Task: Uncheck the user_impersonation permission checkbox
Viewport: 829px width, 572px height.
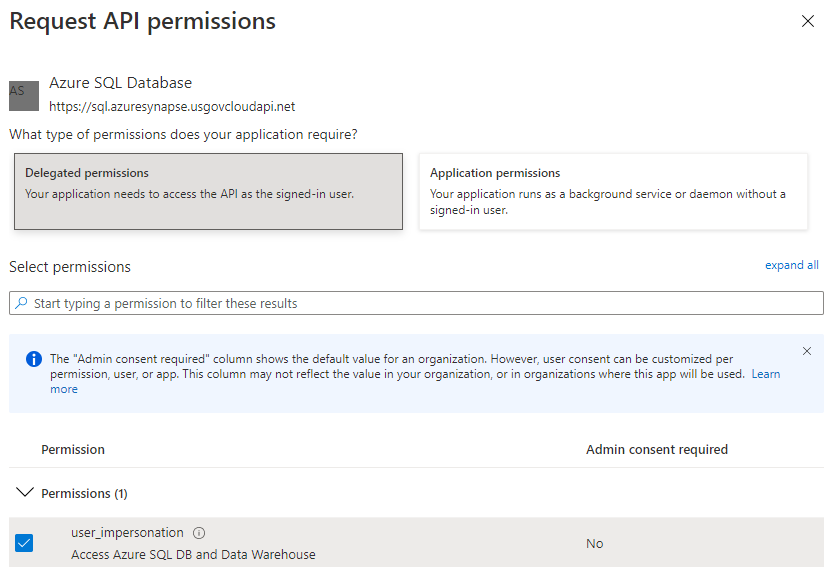Action: point(24,543)
